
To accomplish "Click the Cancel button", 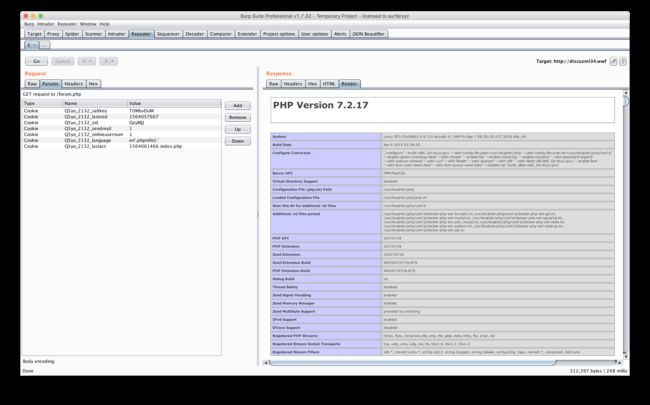I will pos(63,61).
